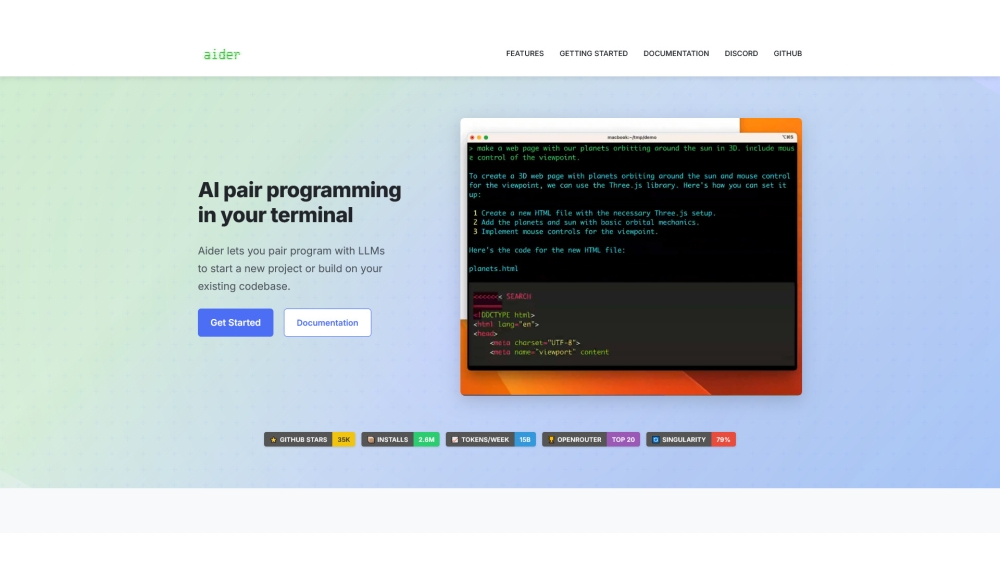Click the outlined Documentation button
This screenshot has width=1000, height=563.
[327, 323]
